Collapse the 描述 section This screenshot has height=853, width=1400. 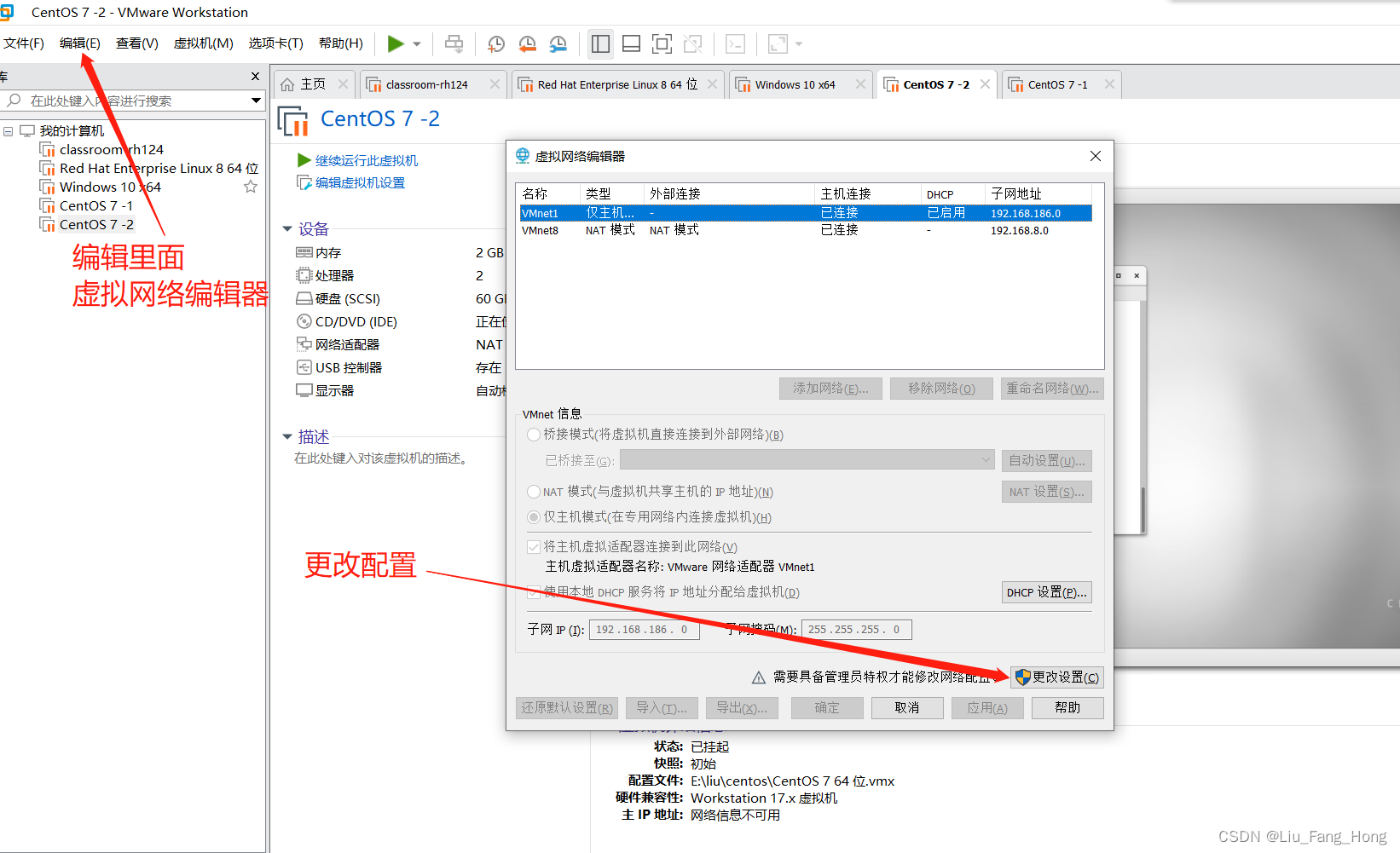[x=287, y=436]
